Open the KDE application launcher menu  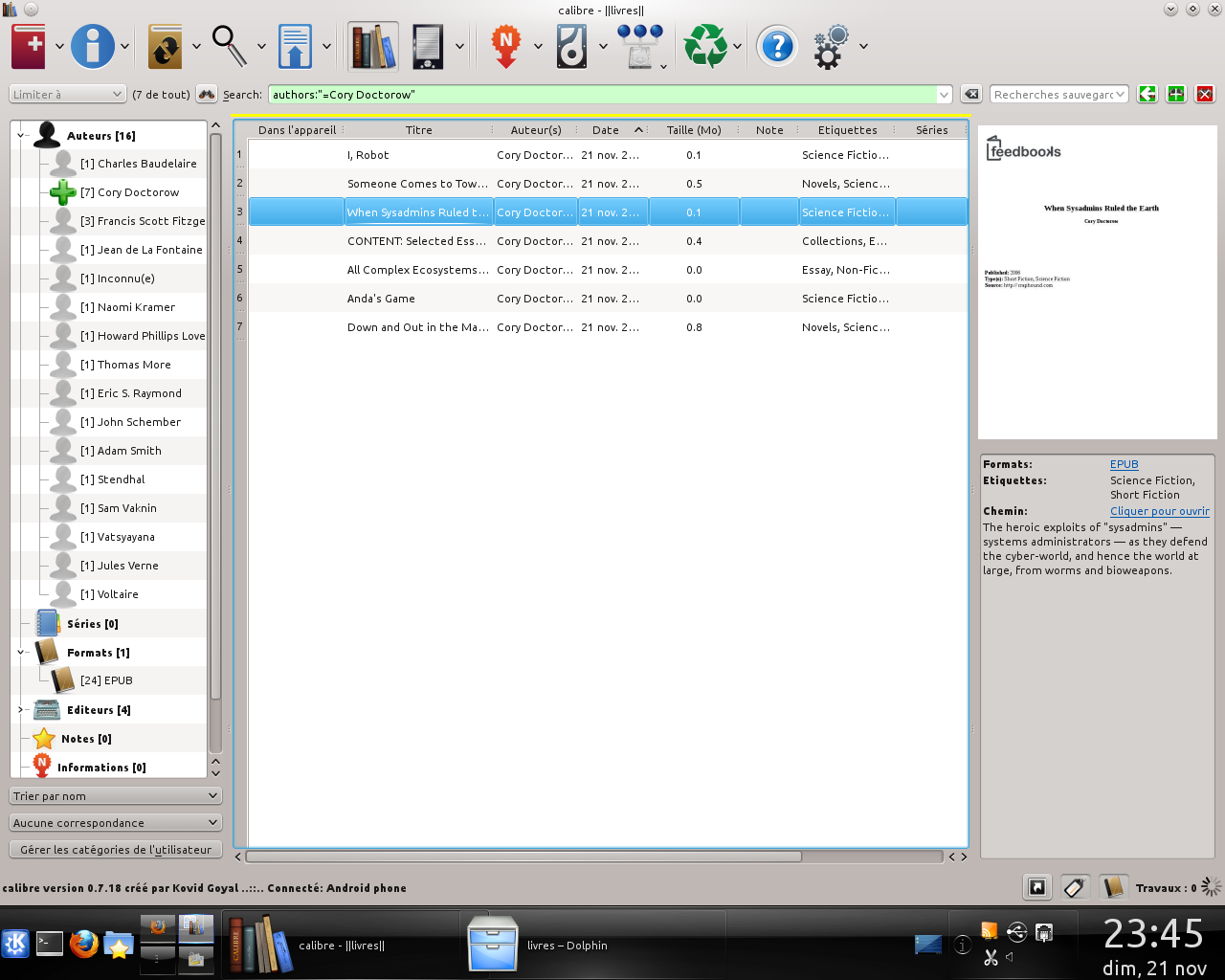click(x=15, y=945)
